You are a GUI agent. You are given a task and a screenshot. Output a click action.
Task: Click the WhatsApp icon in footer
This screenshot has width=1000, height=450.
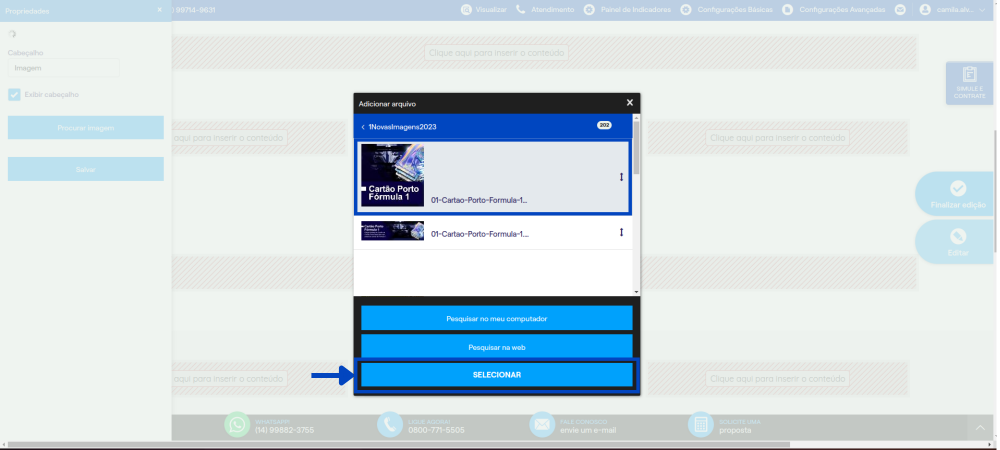point(237,425)
